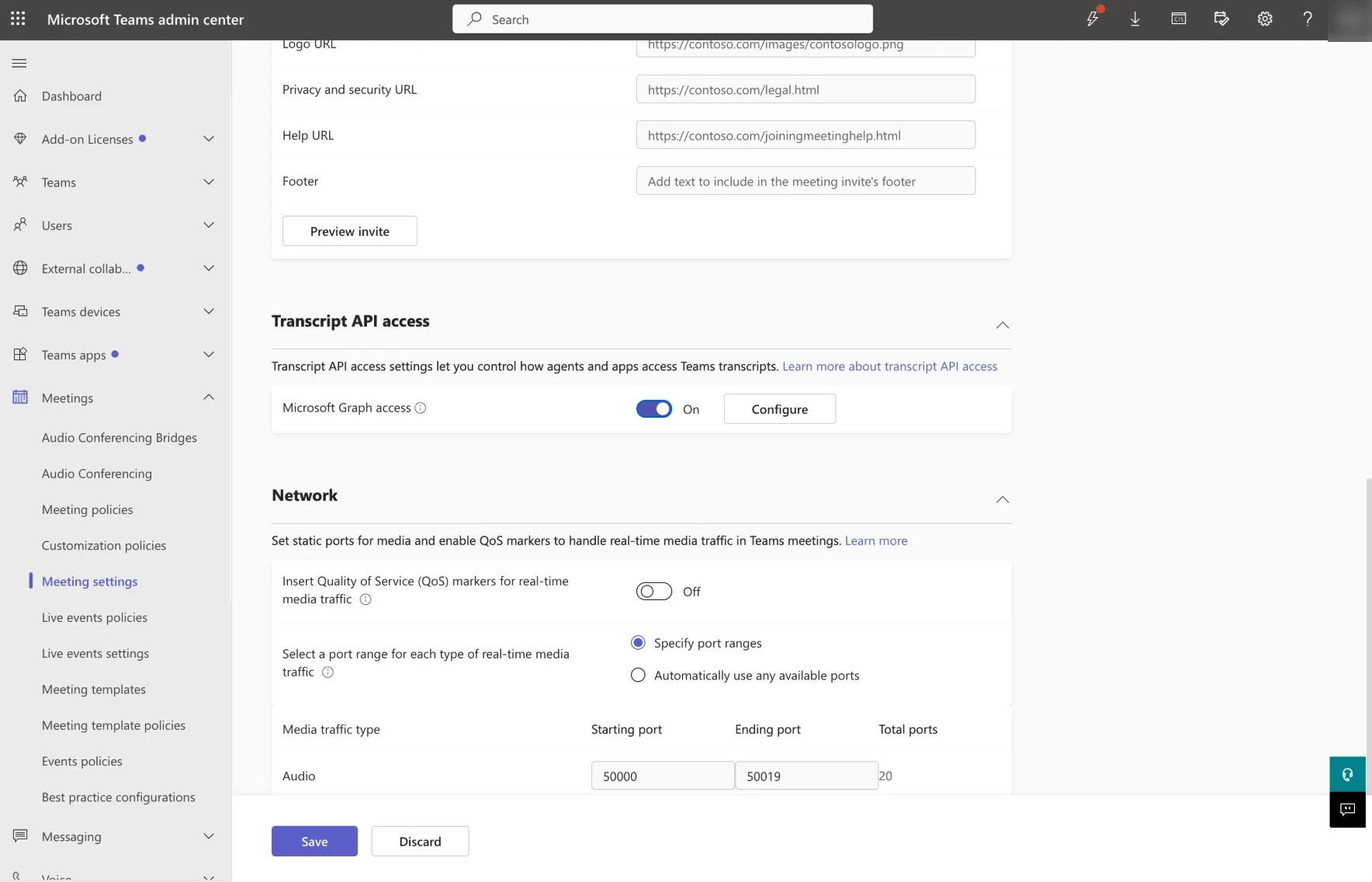The width and height of the screenshot is (1372, 882).
Task: Open the lightning bolt notifications icon
Action: click(x=1093, y=19)
